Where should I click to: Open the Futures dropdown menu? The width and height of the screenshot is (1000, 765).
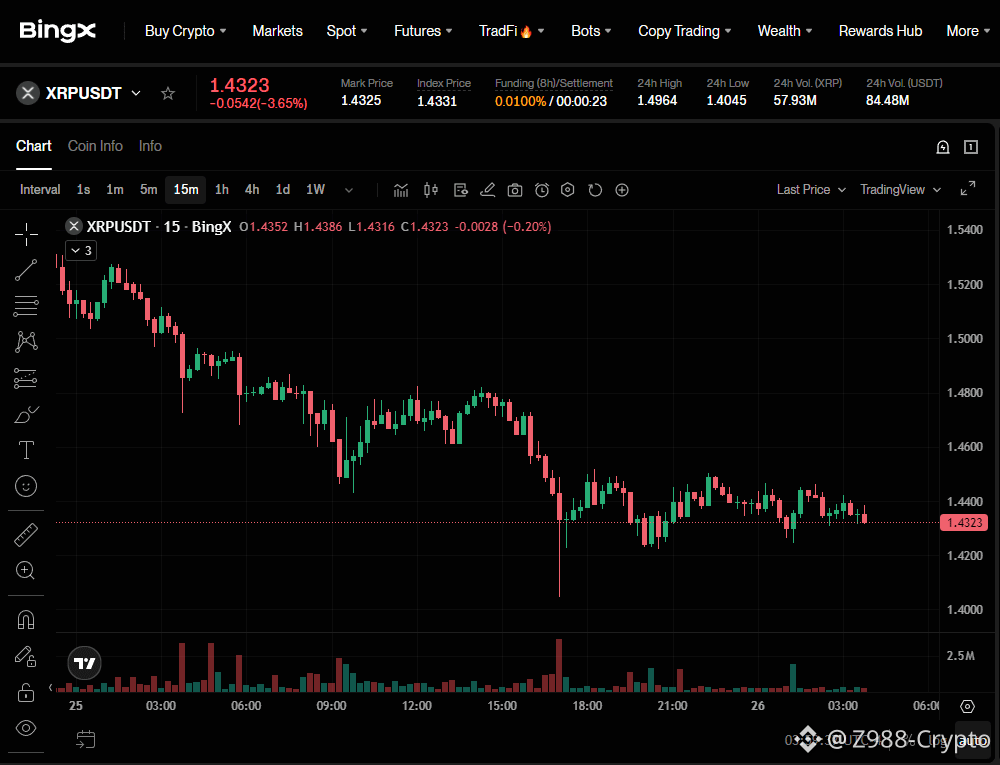[x=423, y=31]
